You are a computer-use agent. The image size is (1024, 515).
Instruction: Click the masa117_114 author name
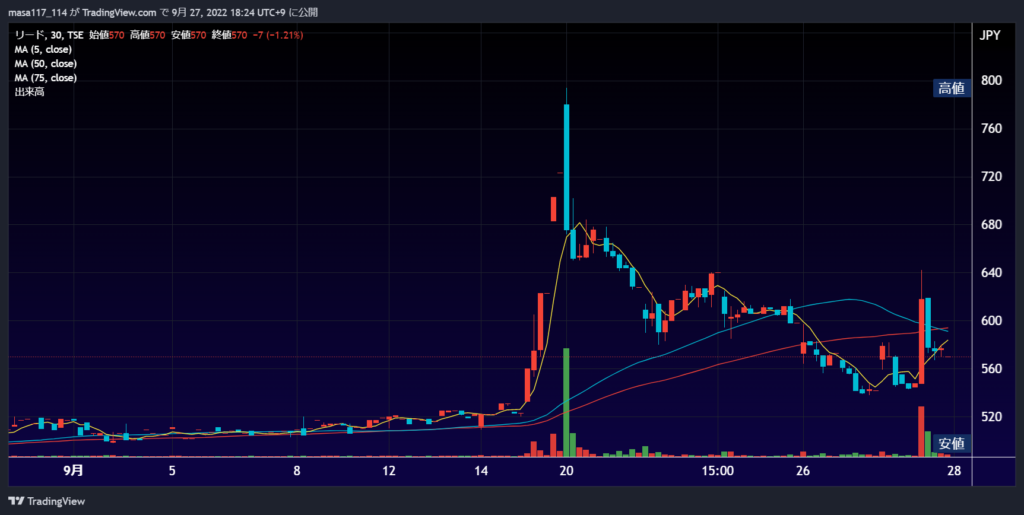39,12
